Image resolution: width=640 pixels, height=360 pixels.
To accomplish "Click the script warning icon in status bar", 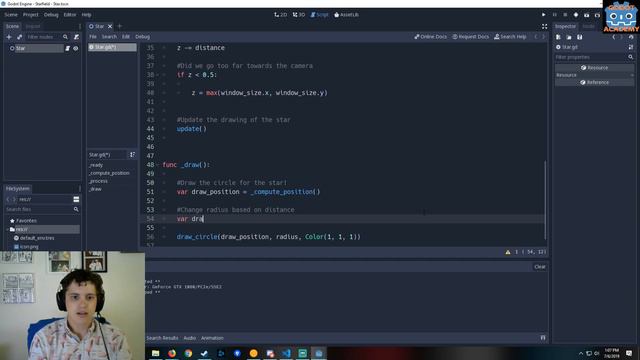I will pos(508,252).
